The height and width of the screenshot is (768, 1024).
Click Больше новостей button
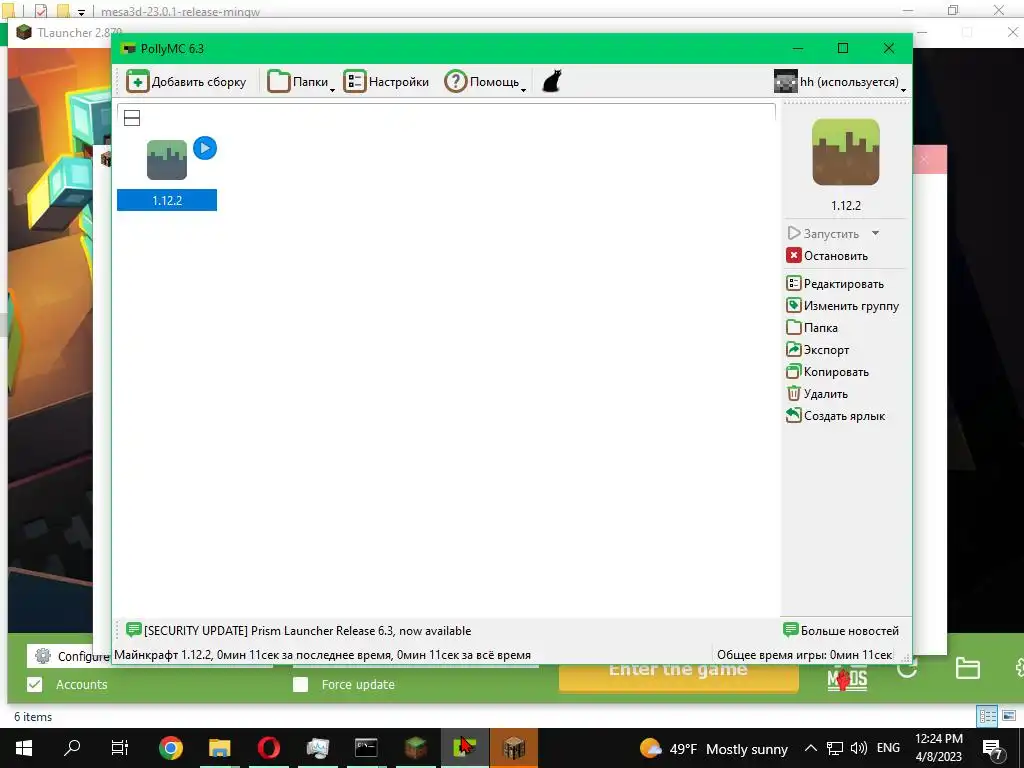pyautogui.click(x=840, y=631)
